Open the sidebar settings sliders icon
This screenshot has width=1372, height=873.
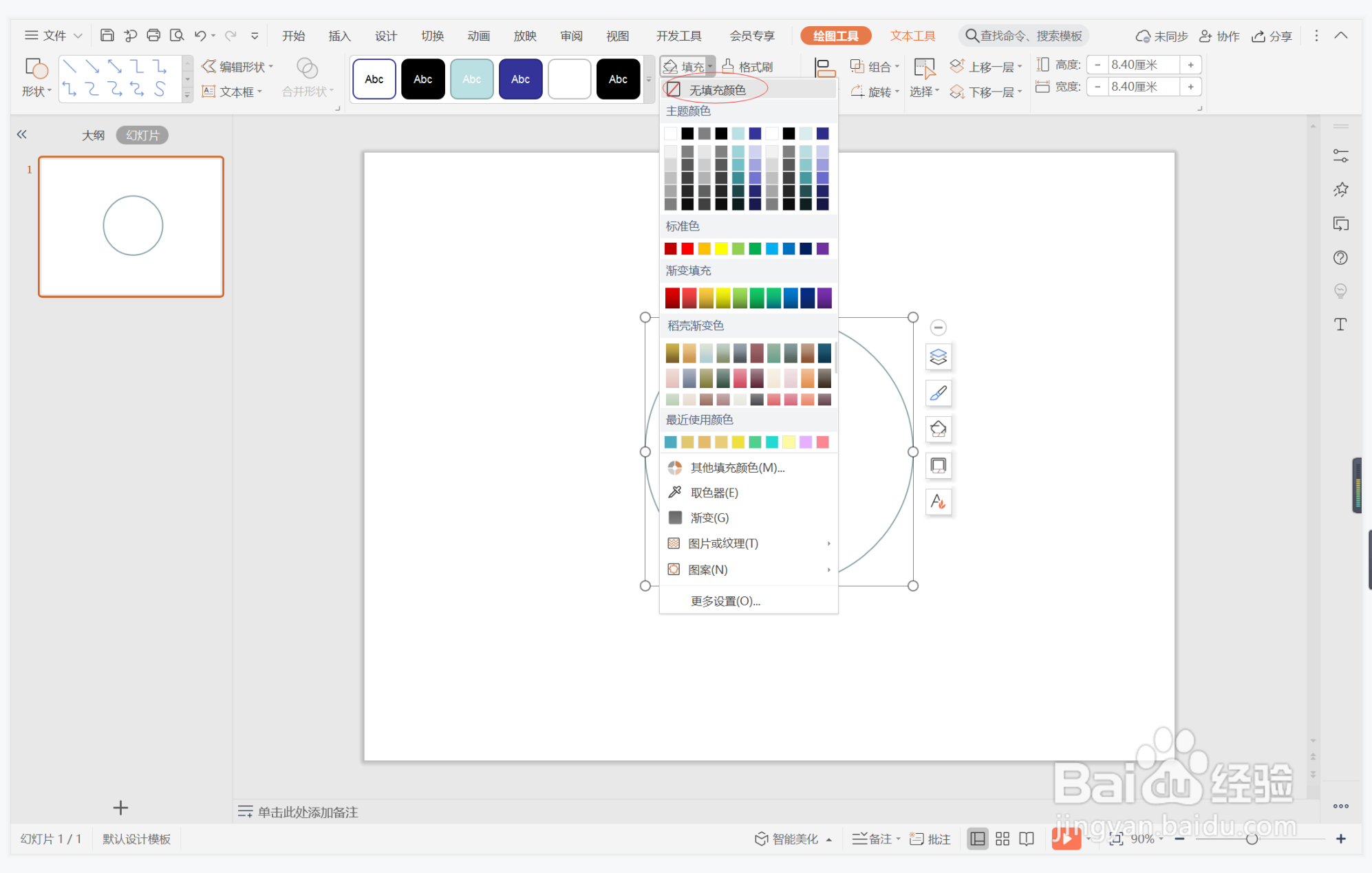click(1340, 156)
